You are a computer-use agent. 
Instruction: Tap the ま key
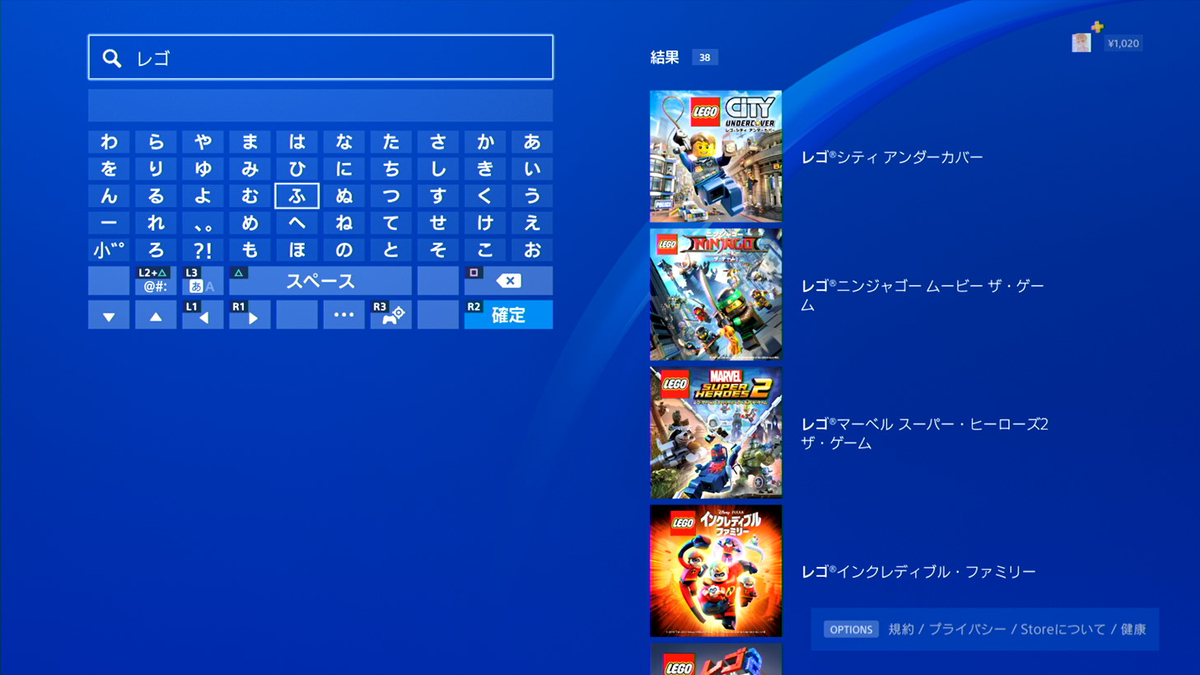point(250,142)
